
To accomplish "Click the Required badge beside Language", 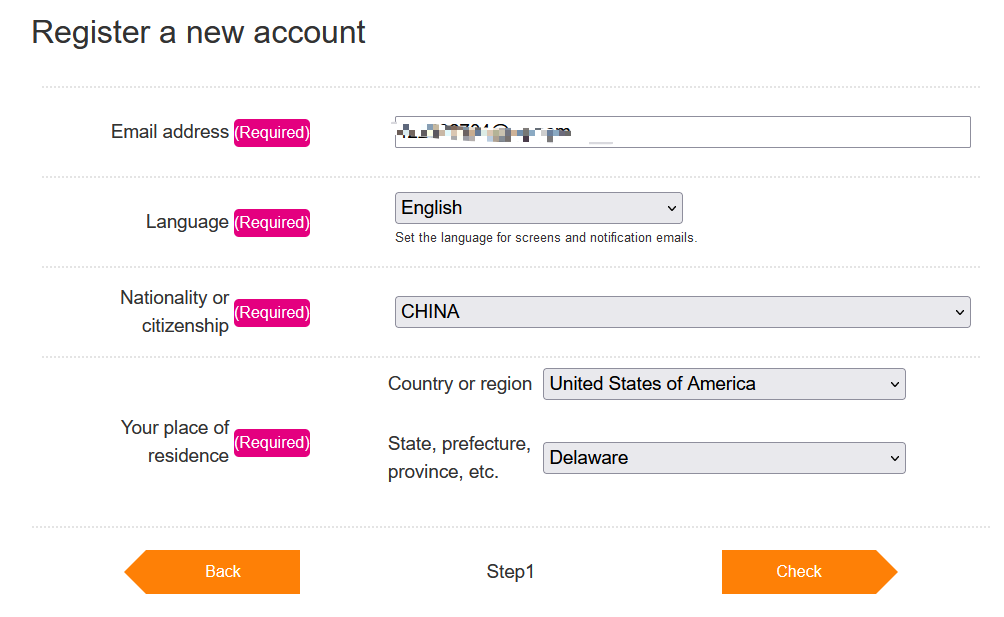I will tap(272, 223).
